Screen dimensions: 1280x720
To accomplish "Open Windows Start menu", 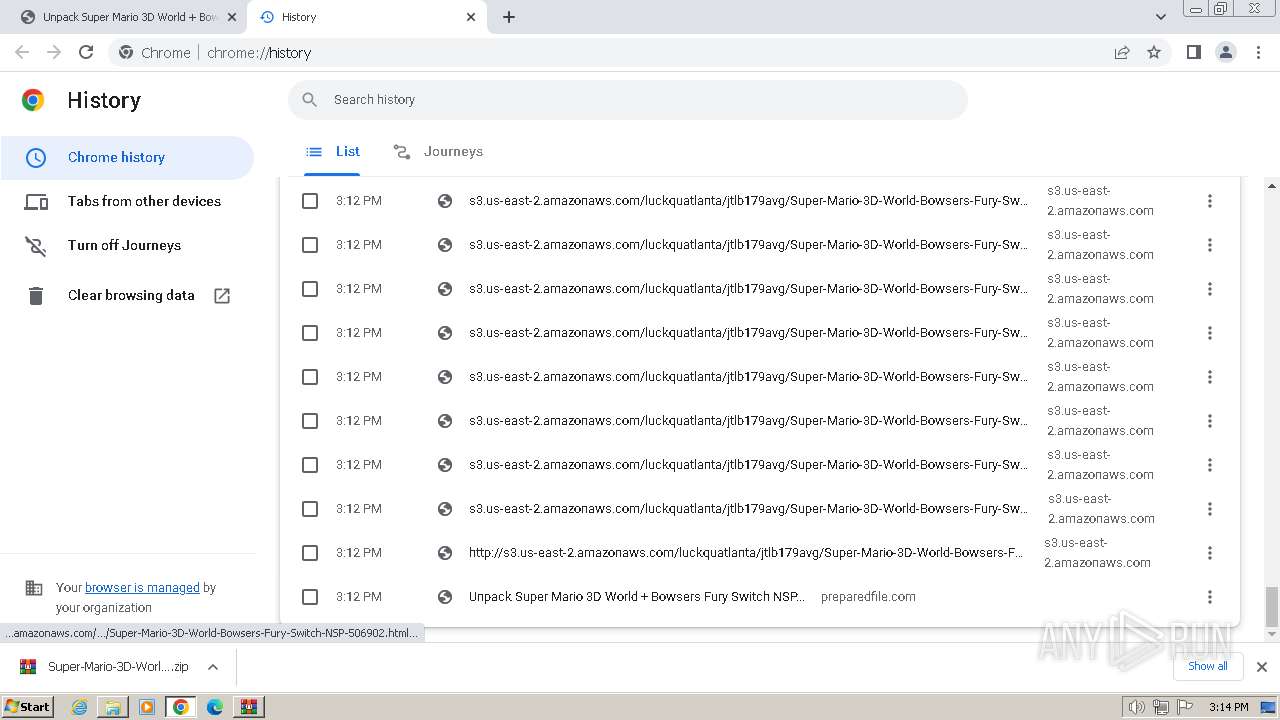I will (x=28, y=706).
